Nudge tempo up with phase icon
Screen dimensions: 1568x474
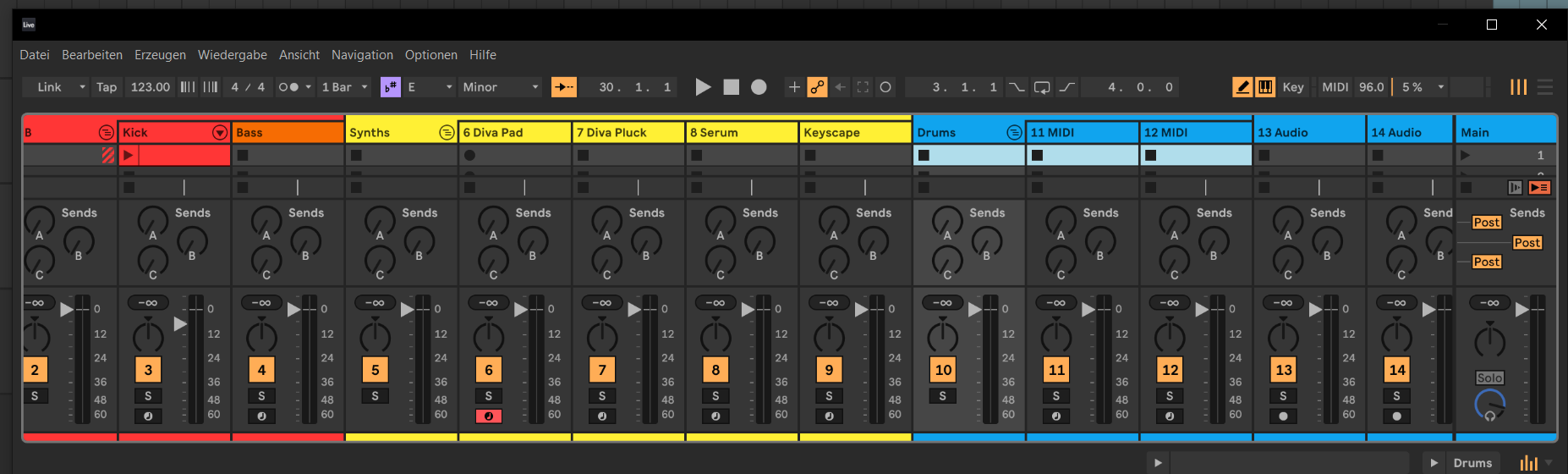tap(211, 87)
